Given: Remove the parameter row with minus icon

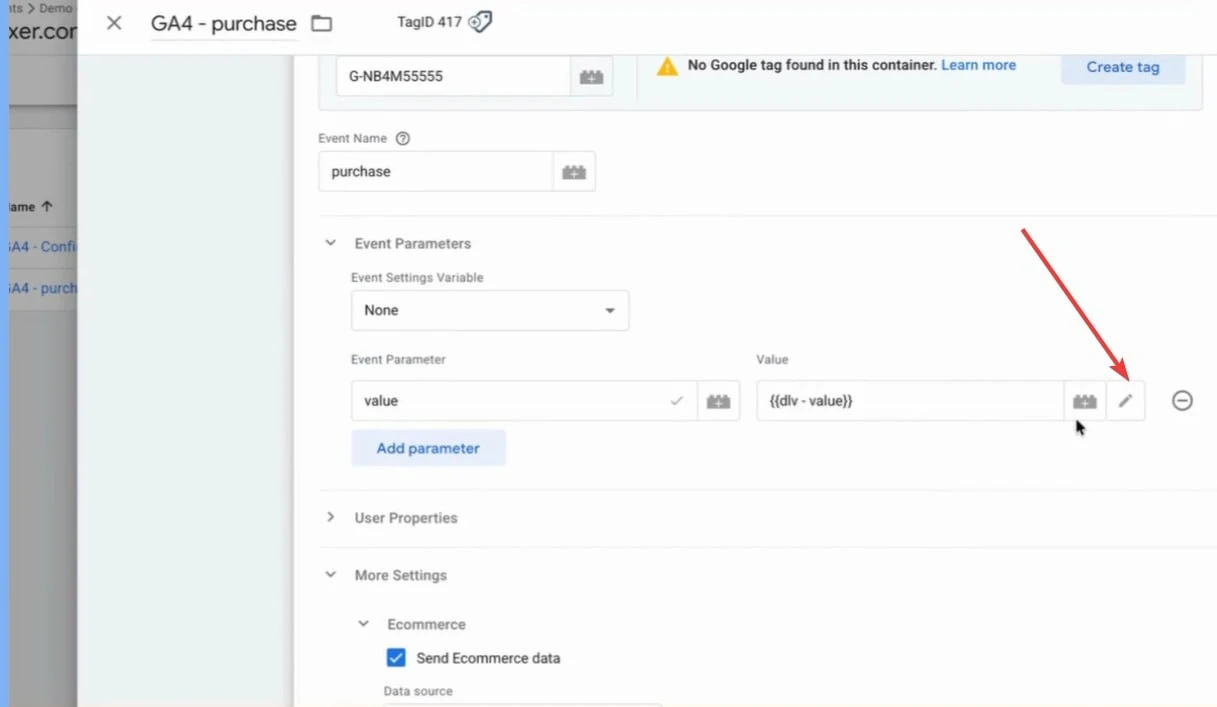Looking at the screenshot, I should tap(1182, 401).
